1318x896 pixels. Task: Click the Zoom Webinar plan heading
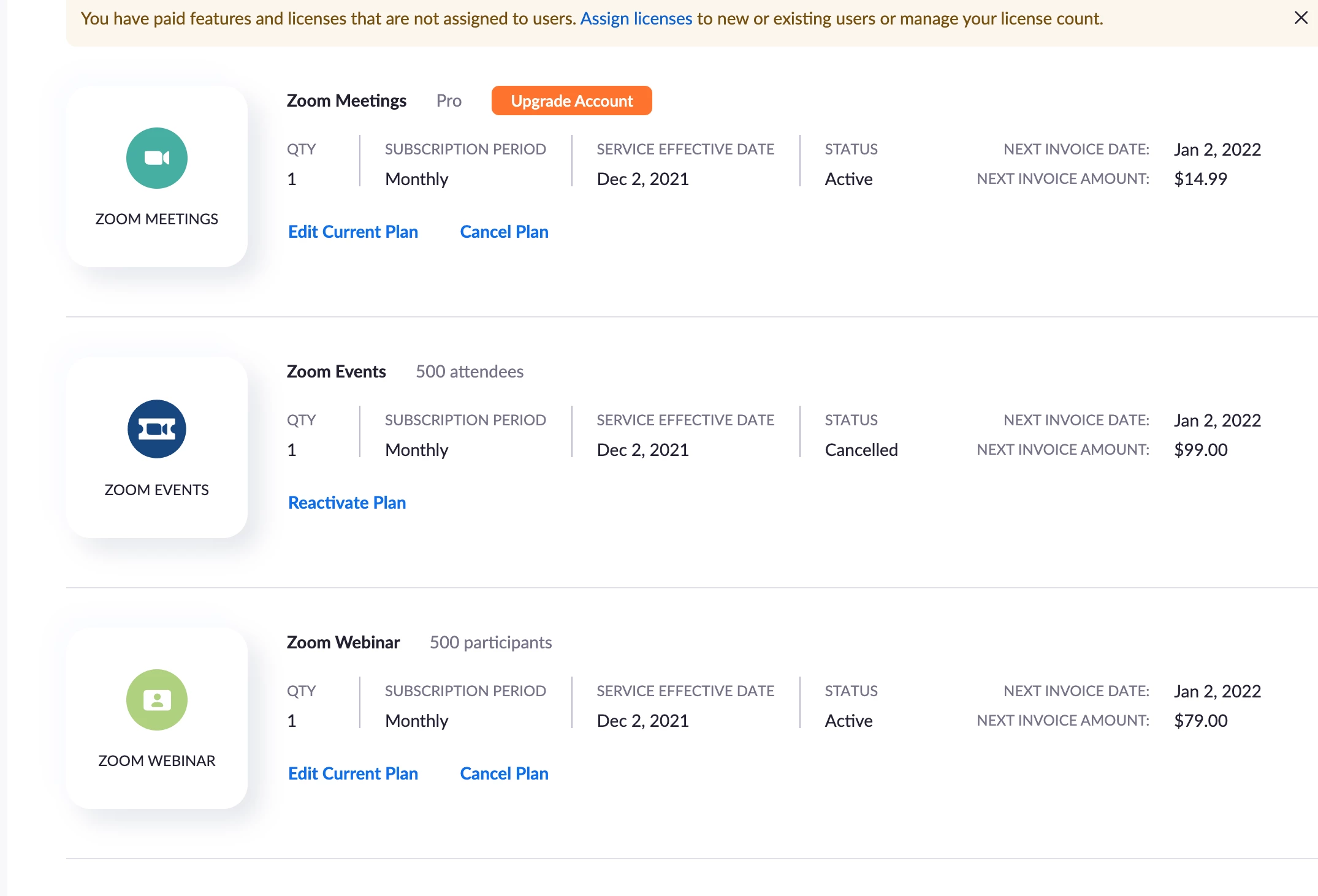[343, 642]
